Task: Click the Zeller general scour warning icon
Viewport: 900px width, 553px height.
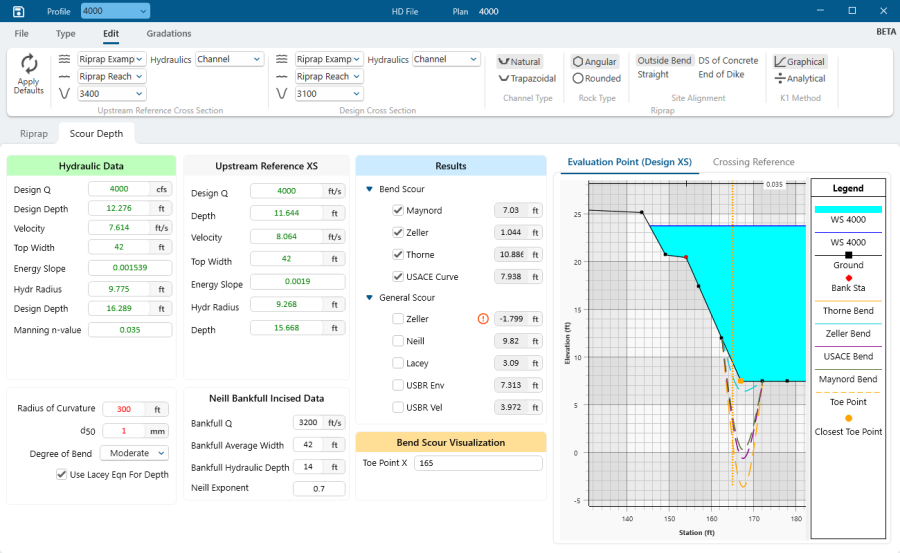Action: tap(483, 319)
